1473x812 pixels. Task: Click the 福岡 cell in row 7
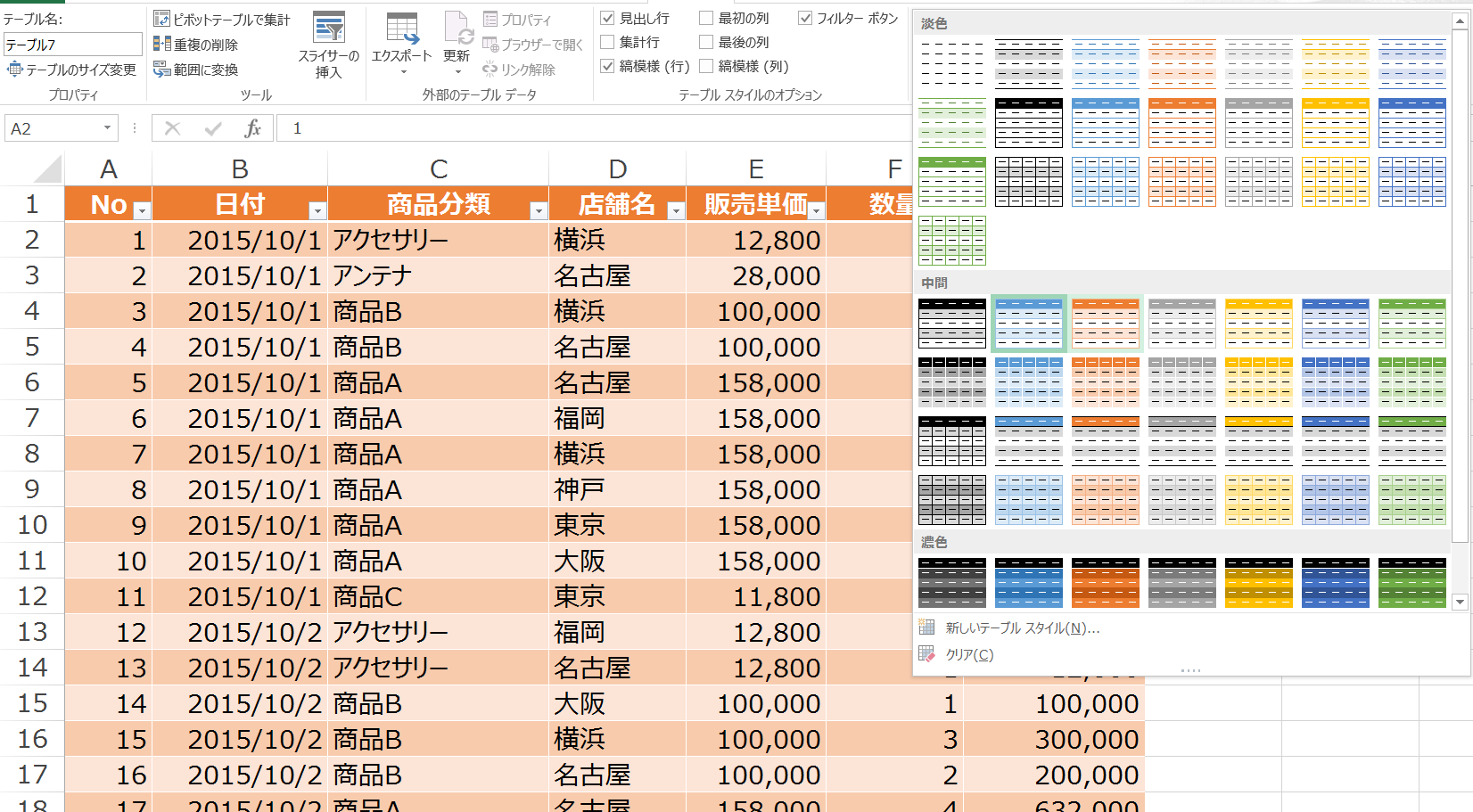(618, 418)
